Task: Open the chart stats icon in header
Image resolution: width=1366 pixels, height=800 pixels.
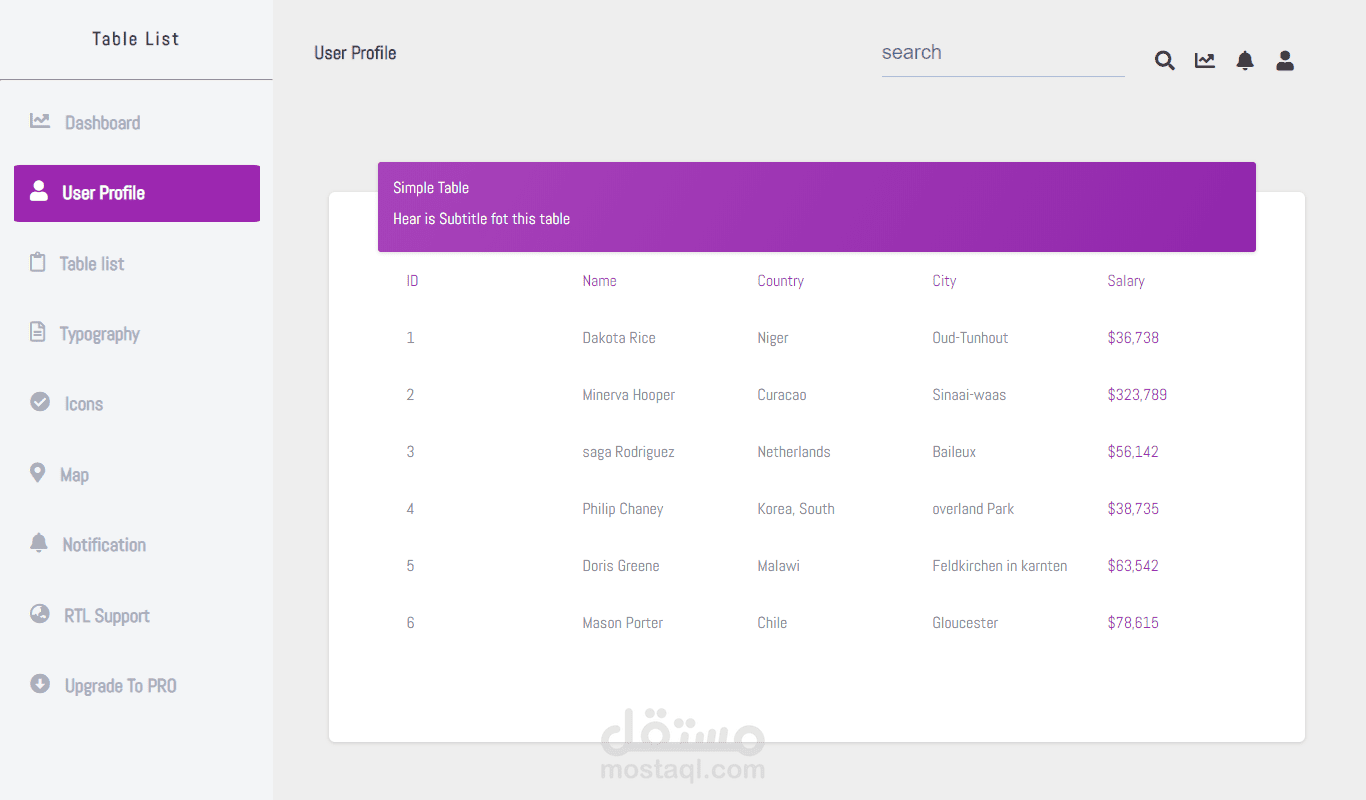Action: pos(1205,61)
